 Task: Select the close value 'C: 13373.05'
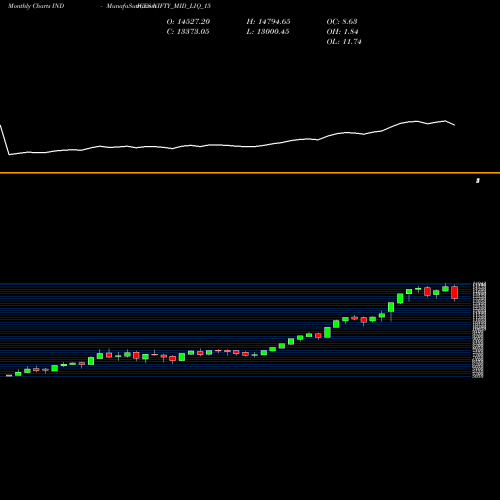click(x=188, y=32)
